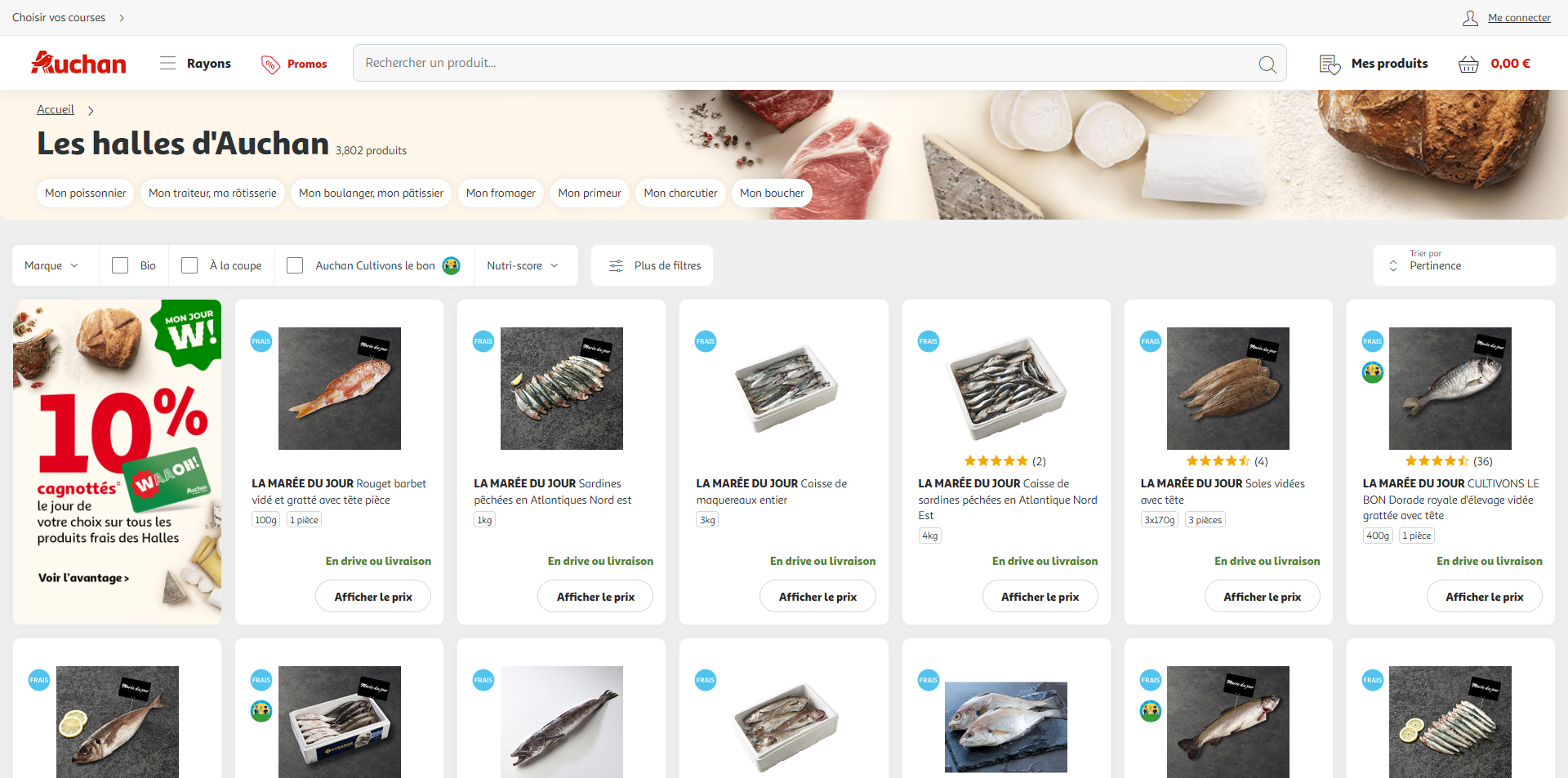Click the search magnifier icon
Screen dimensions: 1568x778
(1267, 64)
